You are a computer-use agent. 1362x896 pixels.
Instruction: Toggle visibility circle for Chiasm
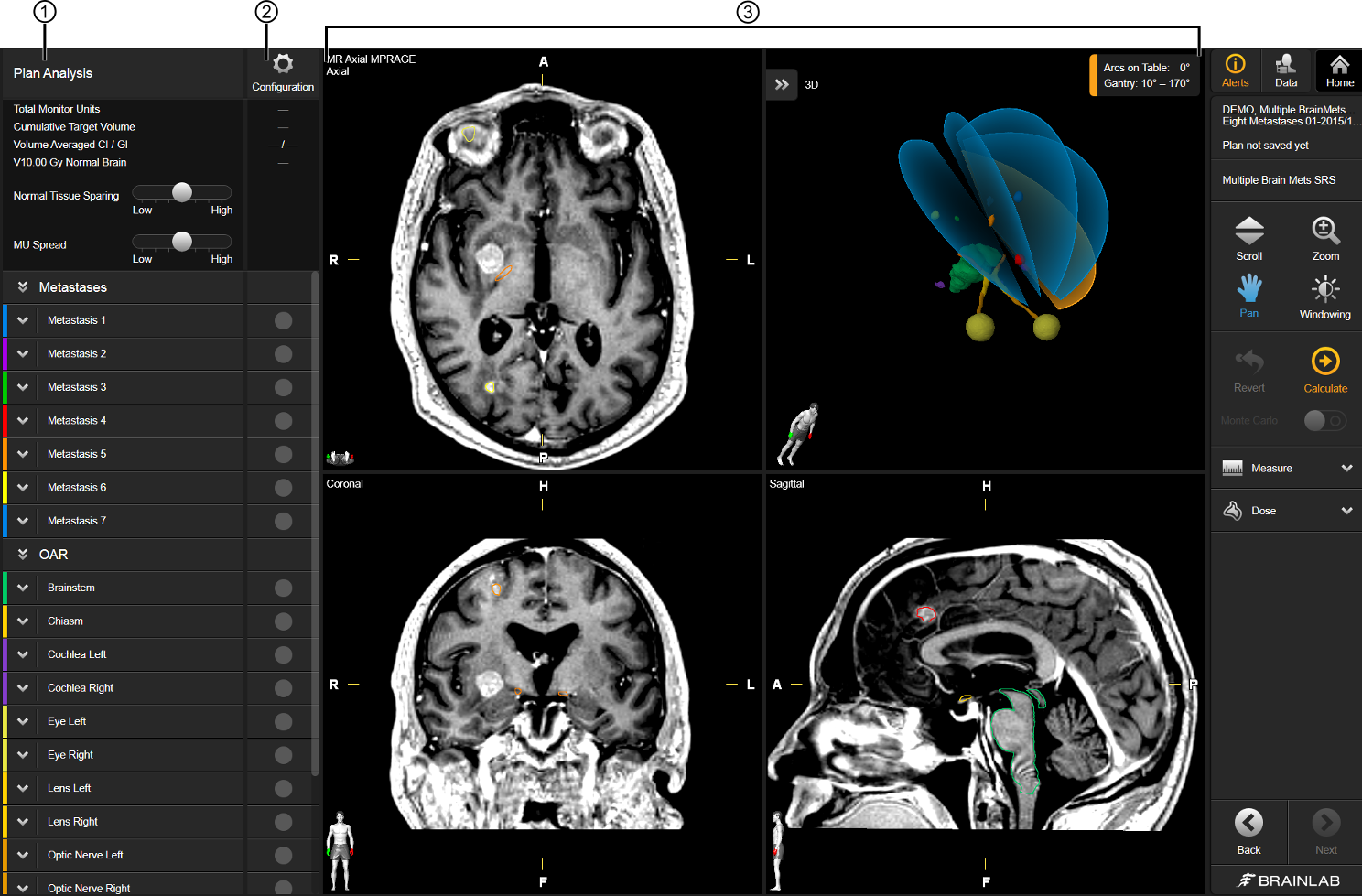click(x=283, y=621)
